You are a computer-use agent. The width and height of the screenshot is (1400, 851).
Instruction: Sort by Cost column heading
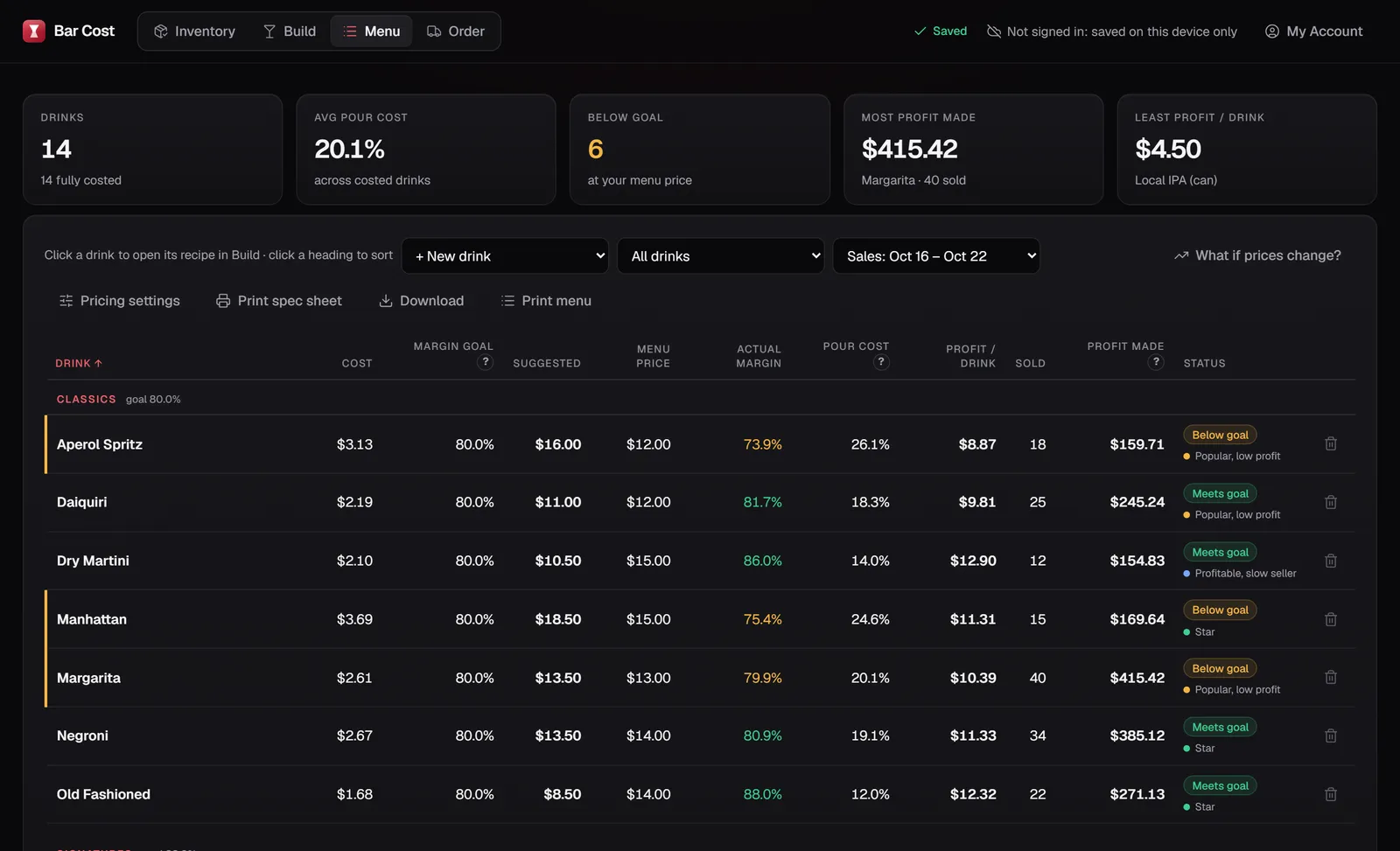[x=357, y=363]
